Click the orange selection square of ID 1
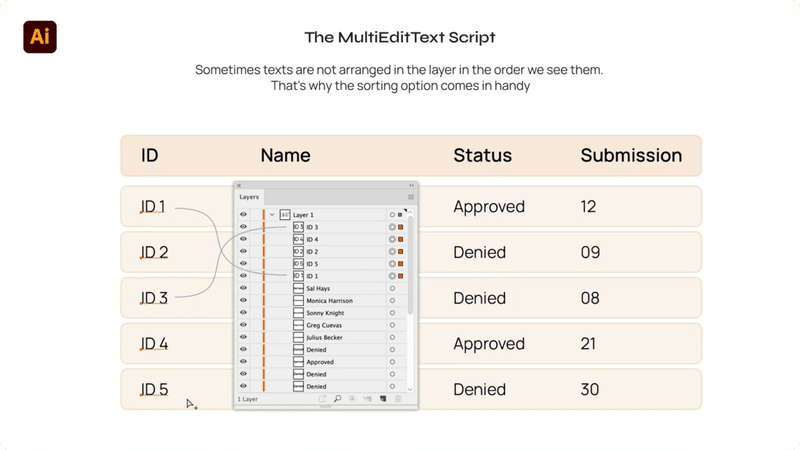 pos(401,276)
